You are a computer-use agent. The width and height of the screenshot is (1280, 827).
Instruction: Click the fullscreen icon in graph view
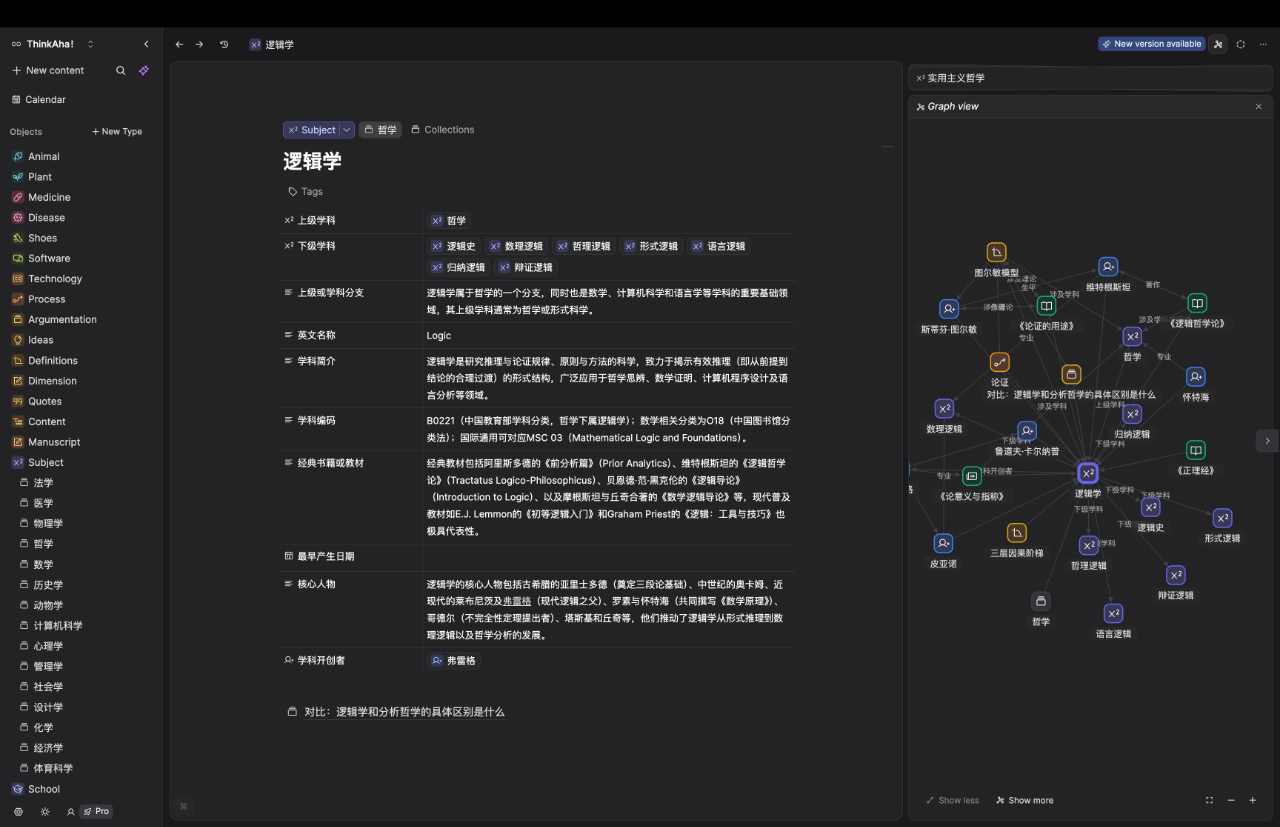pyautogui.click(x=1209, y=800)
